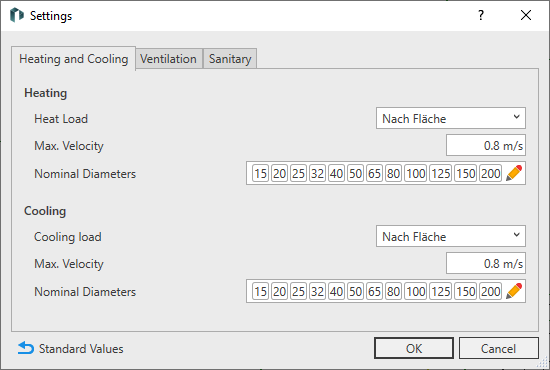Select diameter 50 in Cooling list

click(355, 291)
